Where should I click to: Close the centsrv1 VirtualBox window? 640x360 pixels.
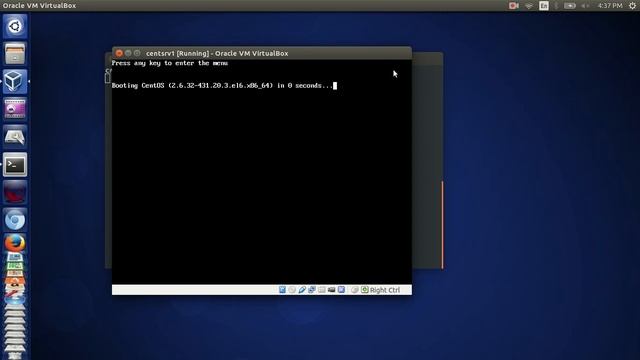[119, 53]
